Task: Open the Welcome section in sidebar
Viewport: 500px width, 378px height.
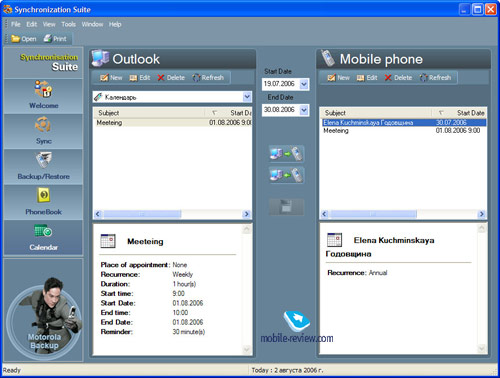Action: [x=43, y=96]
